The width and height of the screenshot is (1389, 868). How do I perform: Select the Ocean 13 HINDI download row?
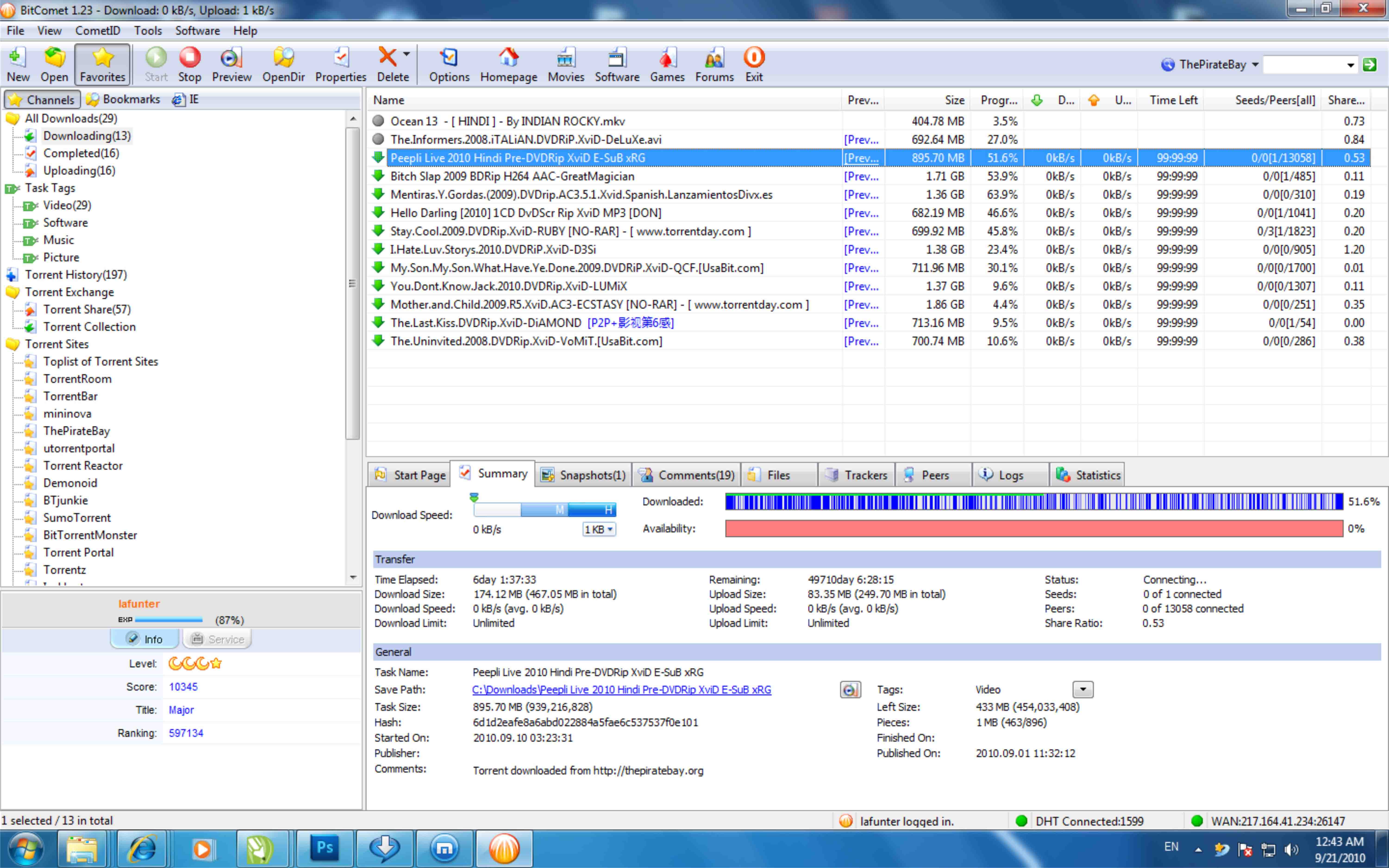point(868,121)
